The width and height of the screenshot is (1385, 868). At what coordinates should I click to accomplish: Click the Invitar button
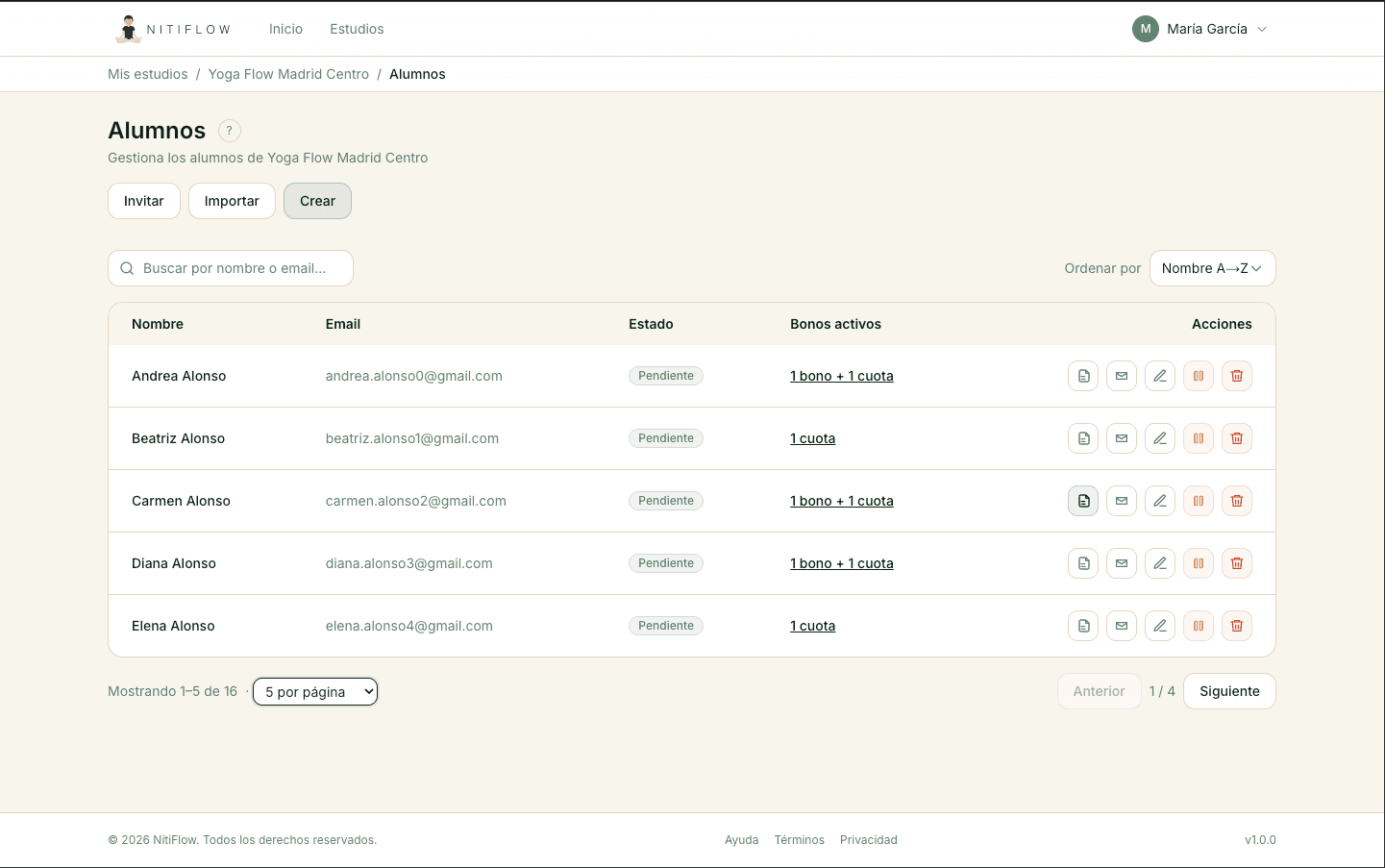(x=144, y=201)
